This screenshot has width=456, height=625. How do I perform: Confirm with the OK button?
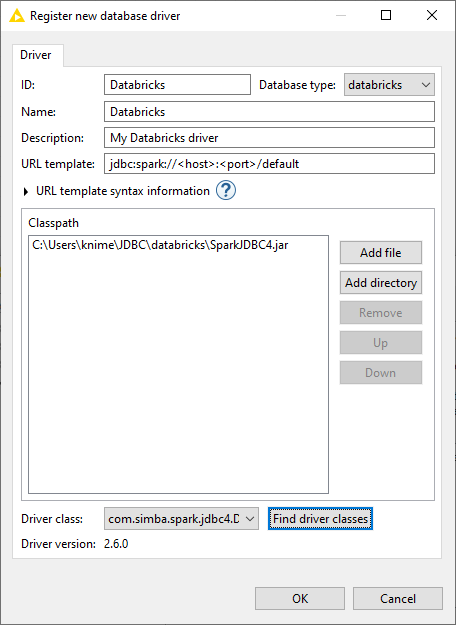[300, 598]
